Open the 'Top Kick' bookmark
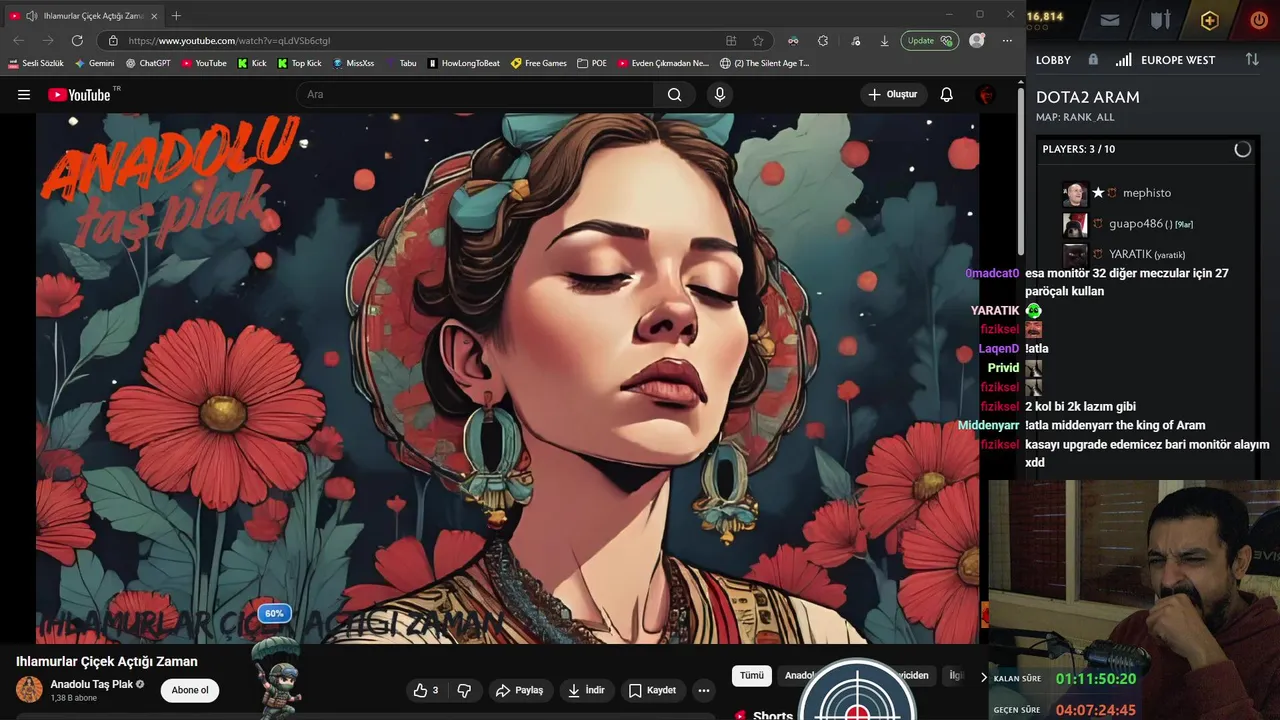This screenshot has height=720, width=1280. click(x=299, y=63)
